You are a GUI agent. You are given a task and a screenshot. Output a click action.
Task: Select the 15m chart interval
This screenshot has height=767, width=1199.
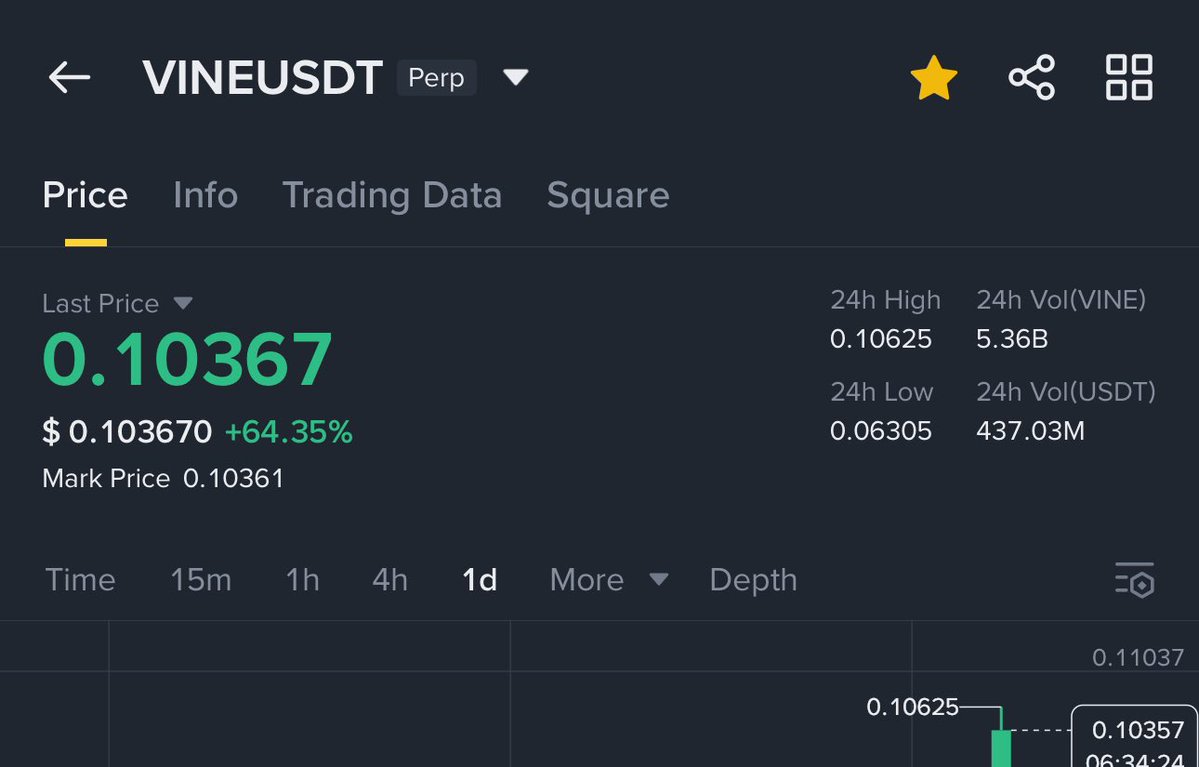(x=200, y=580)
